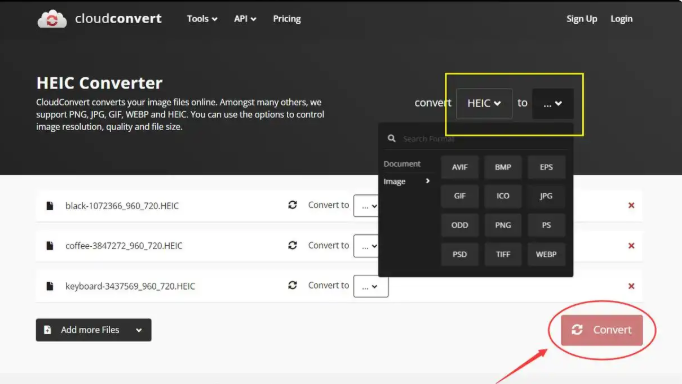The image size is (682, 384).
Task: Click the Sign Up link
Action: click(x=582, y=19)
